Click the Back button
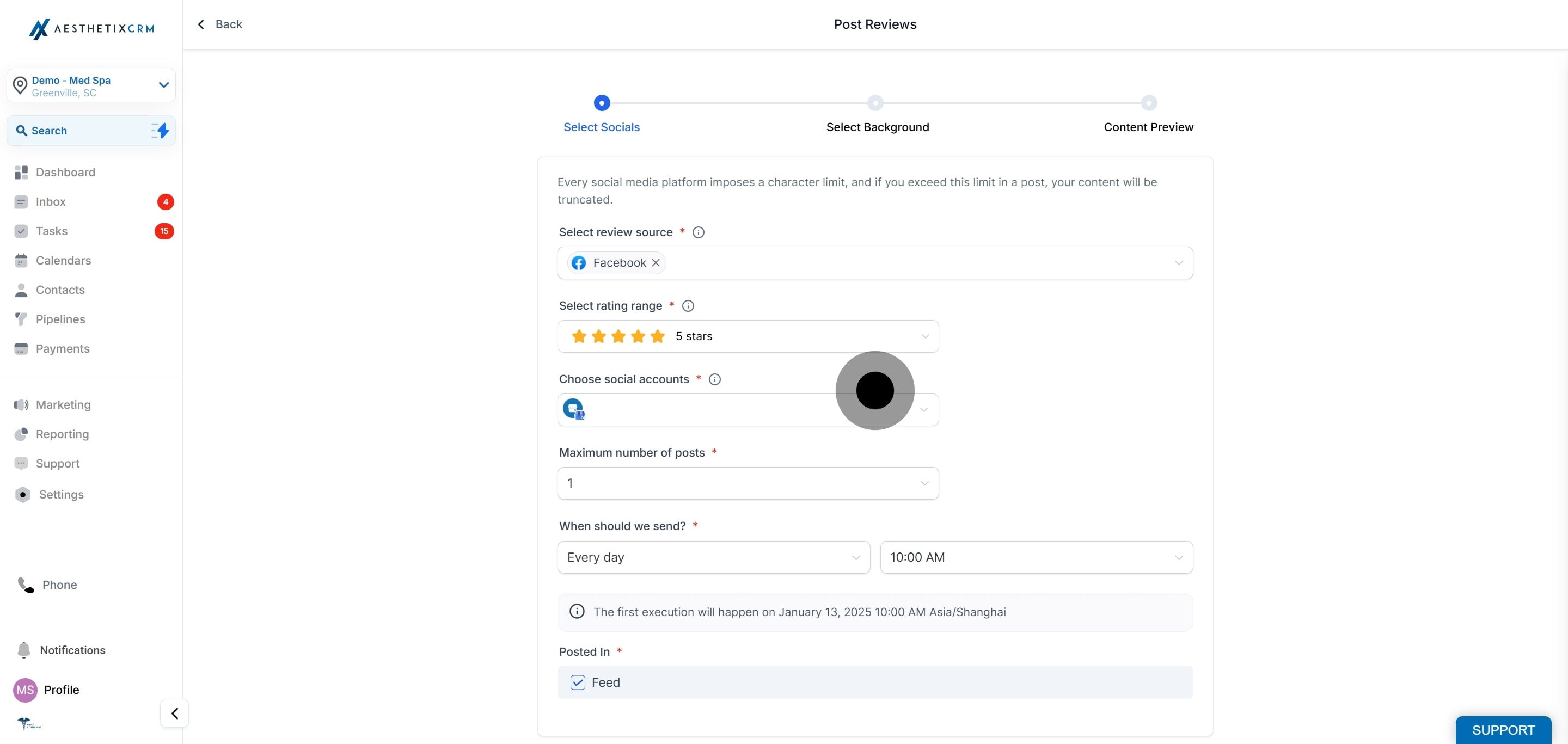1568x744 pixels. [x=220, y=24]
